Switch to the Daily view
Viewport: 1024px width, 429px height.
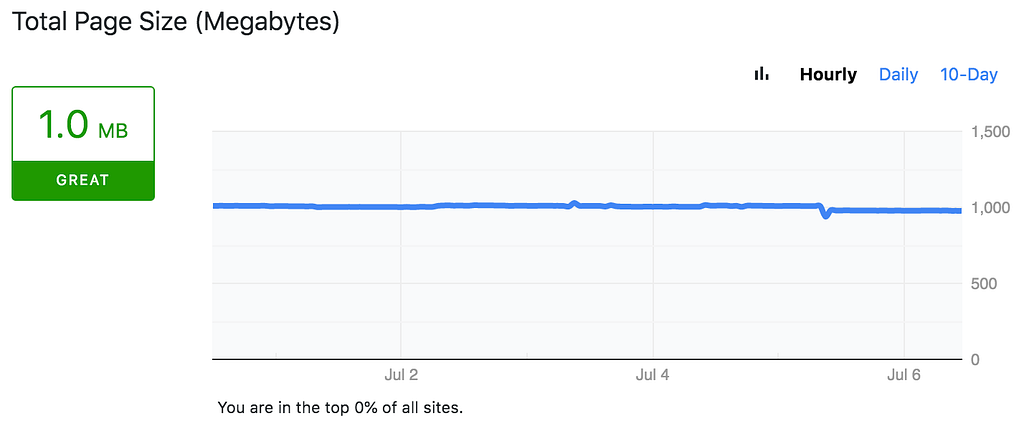coord(898,75)
